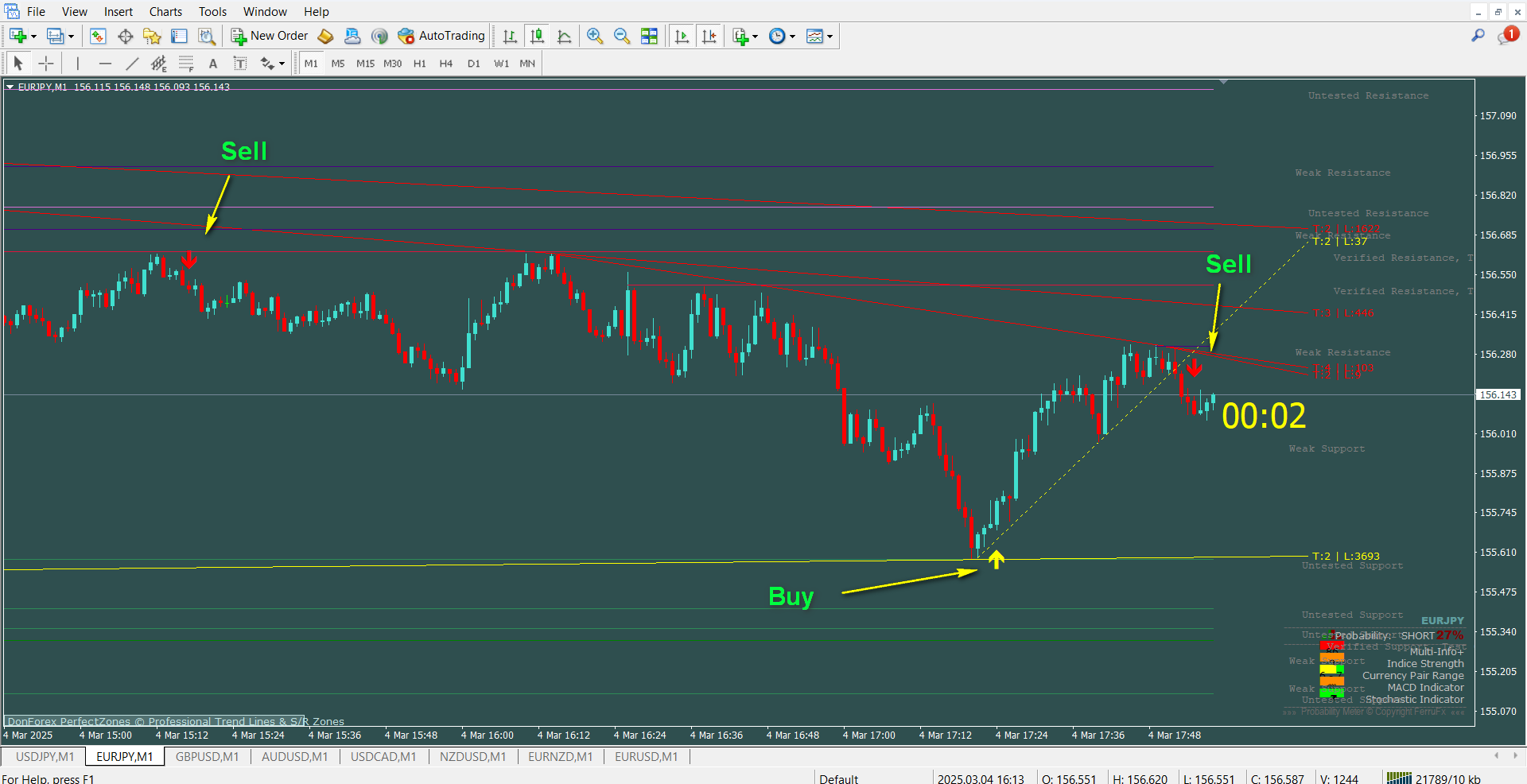Open the notification alert icon
The width and height of the screenshot is (1527, 784).
1507,36
